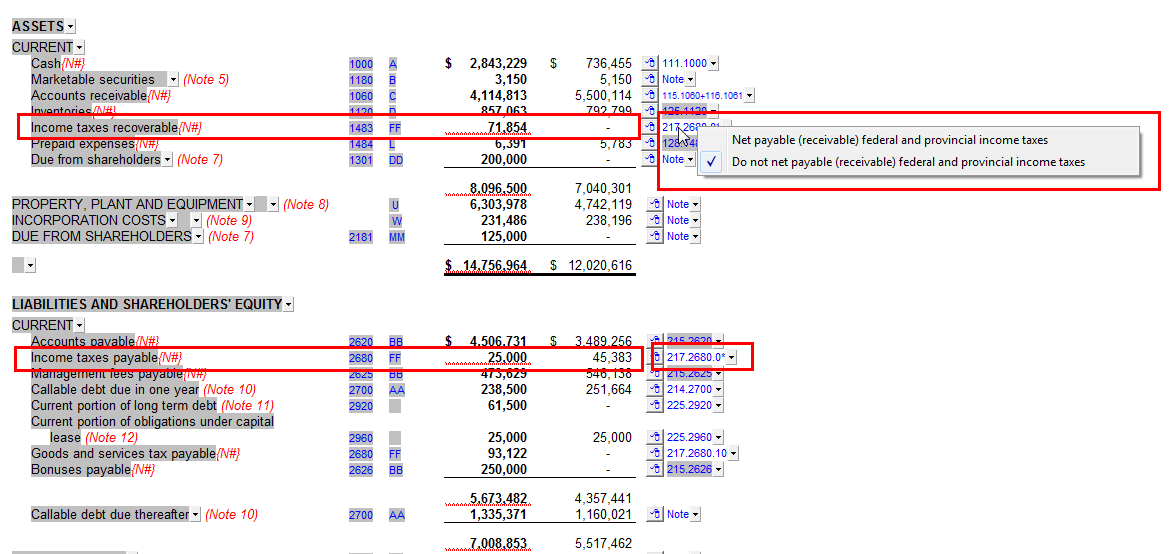This screenshot has height=554, width=1174.
Task: Click the Prepaid expenses label
Action: click(x=83, y=144)
